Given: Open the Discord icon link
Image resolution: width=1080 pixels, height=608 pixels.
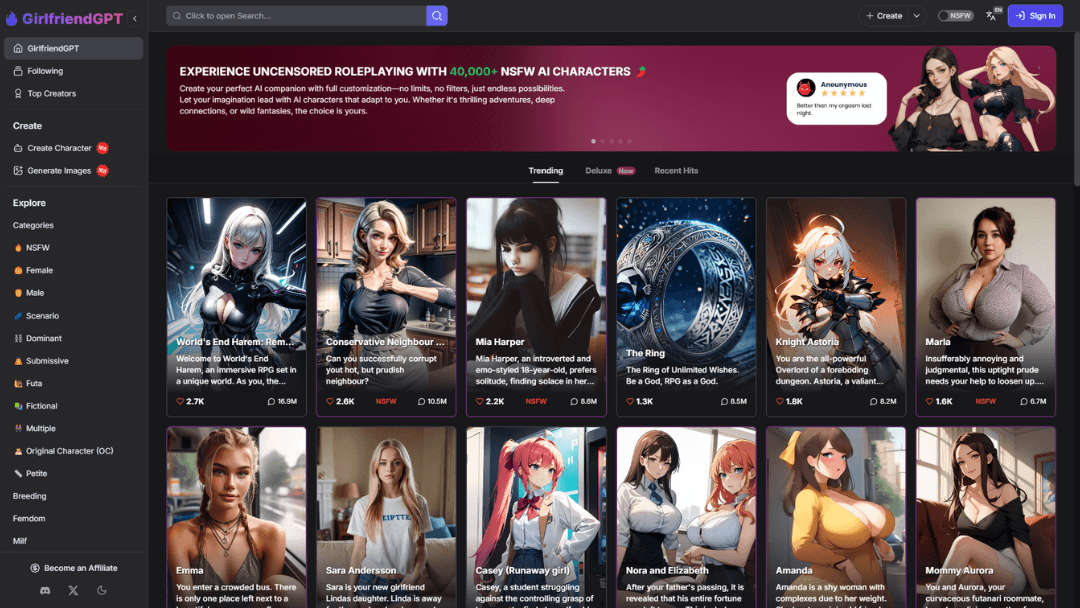Looking at the screenshot, I should [45, 591].
